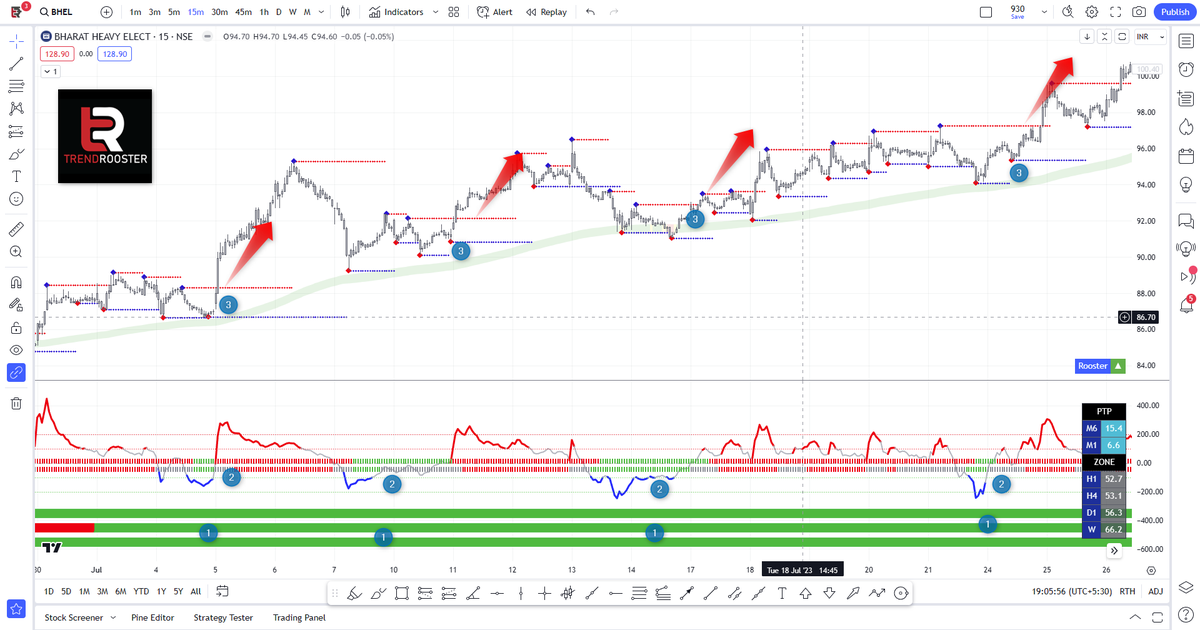This screenshot has height=630, width=1200.
Task: Open the layout setup square icon
Action: pyautogui.click(x=986, y=12)
